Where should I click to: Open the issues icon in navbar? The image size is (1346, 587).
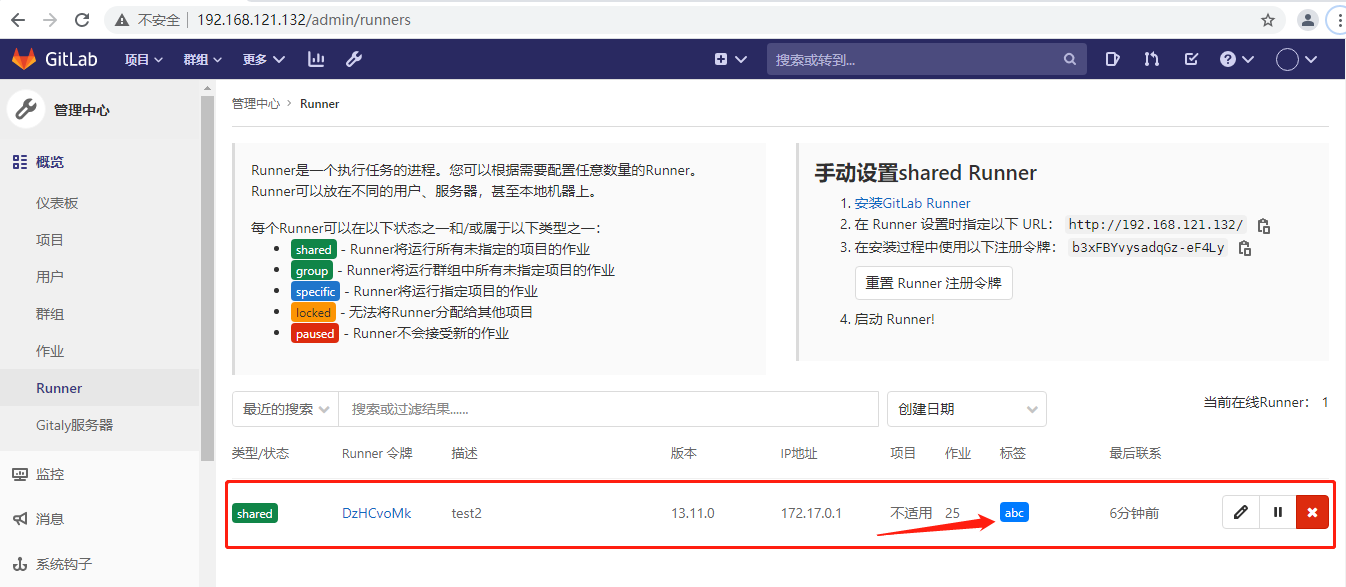click(x=1113, y=59)
